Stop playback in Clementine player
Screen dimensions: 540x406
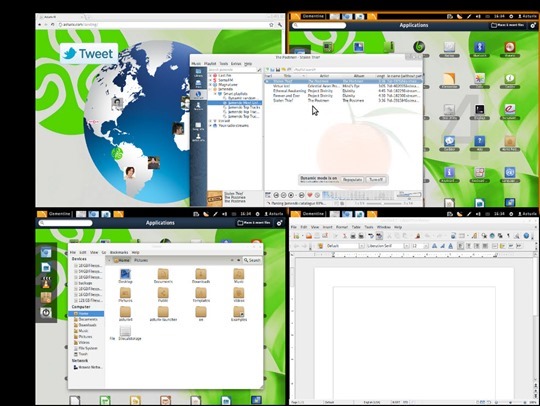(x=291, y=195)
